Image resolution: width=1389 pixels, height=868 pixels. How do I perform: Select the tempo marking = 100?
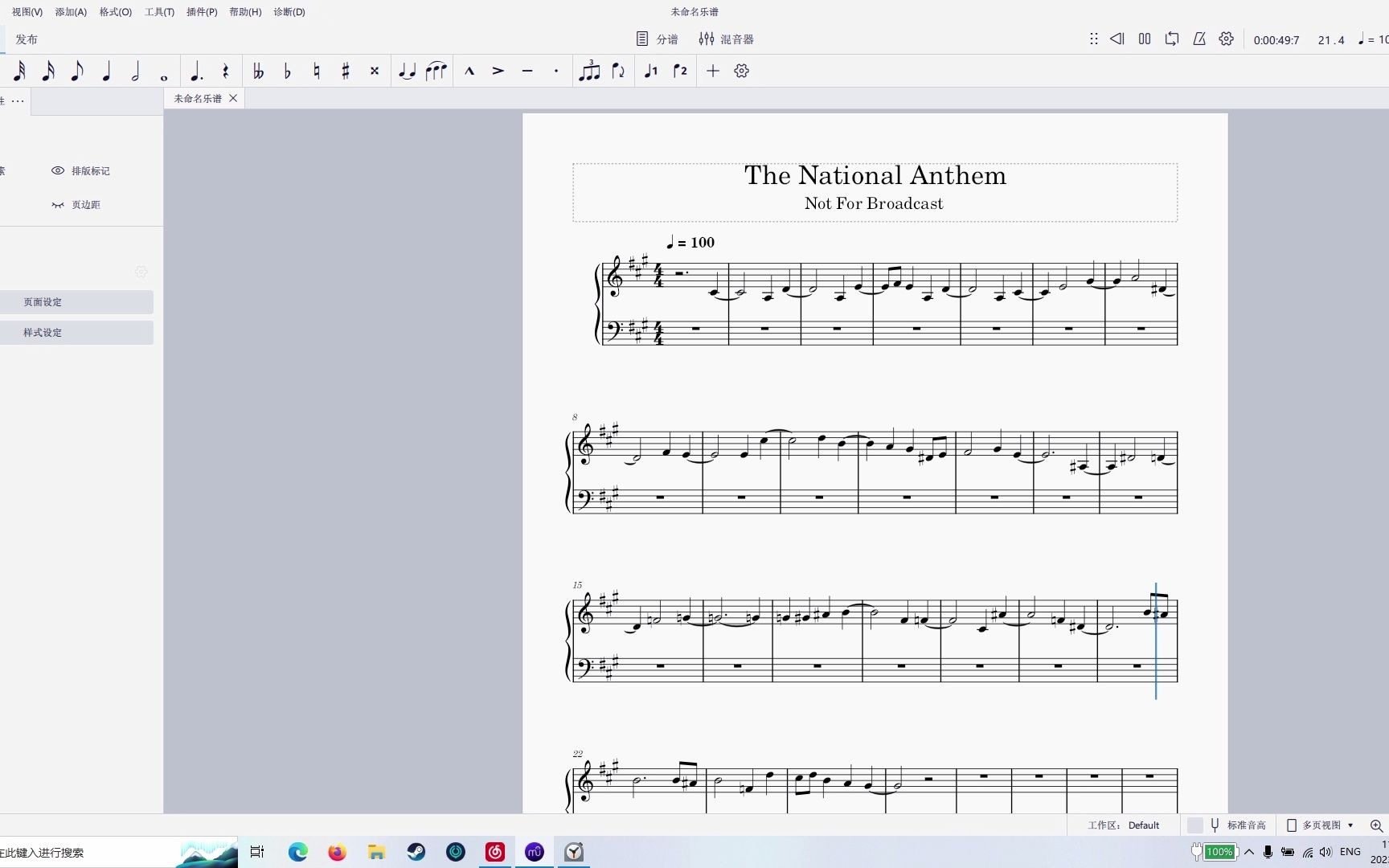coord(690,242)
